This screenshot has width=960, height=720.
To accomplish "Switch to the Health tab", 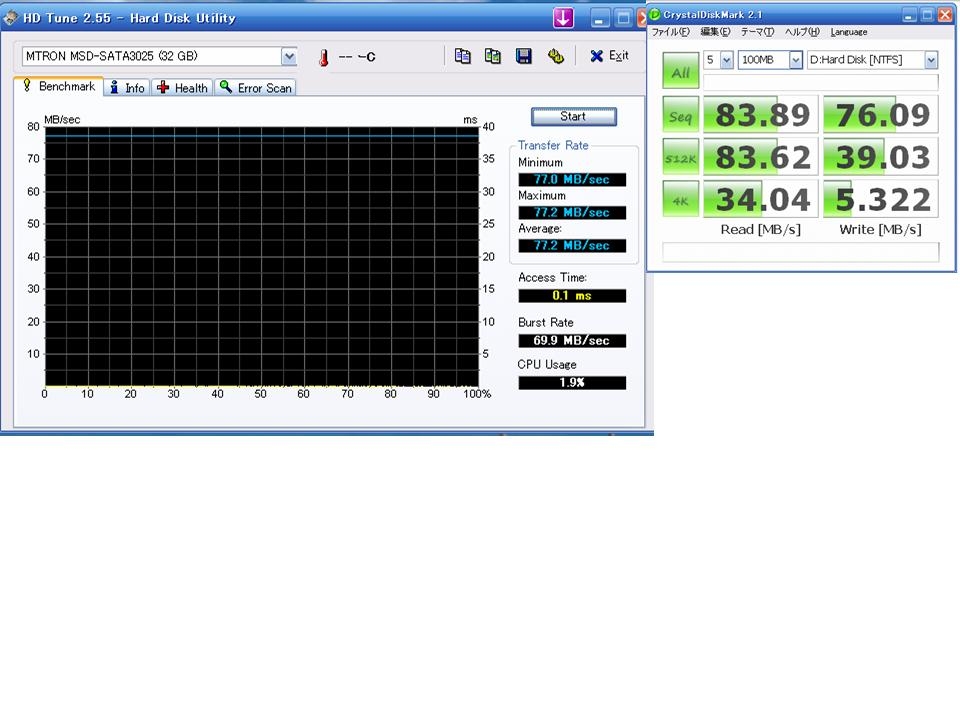I will (x=182, y=88).
